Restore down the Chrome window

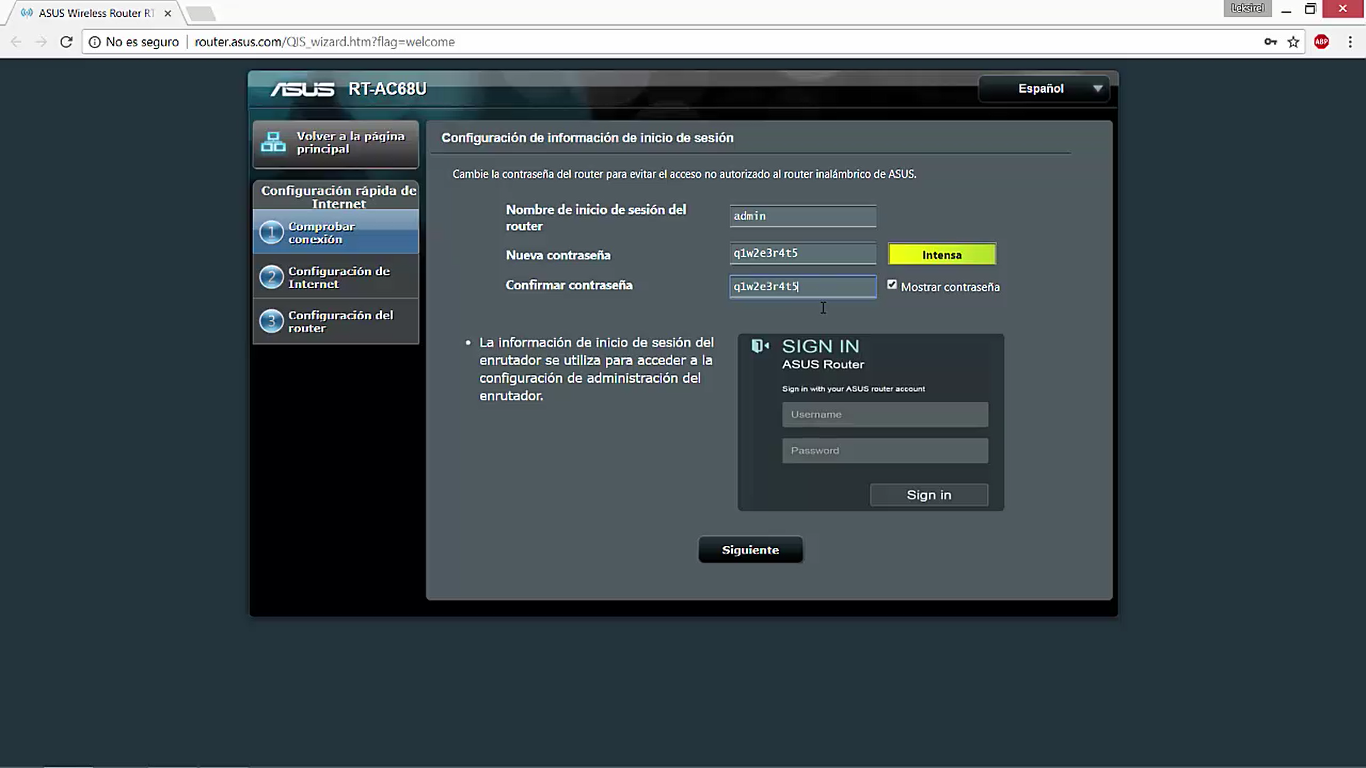point(1311,9)
